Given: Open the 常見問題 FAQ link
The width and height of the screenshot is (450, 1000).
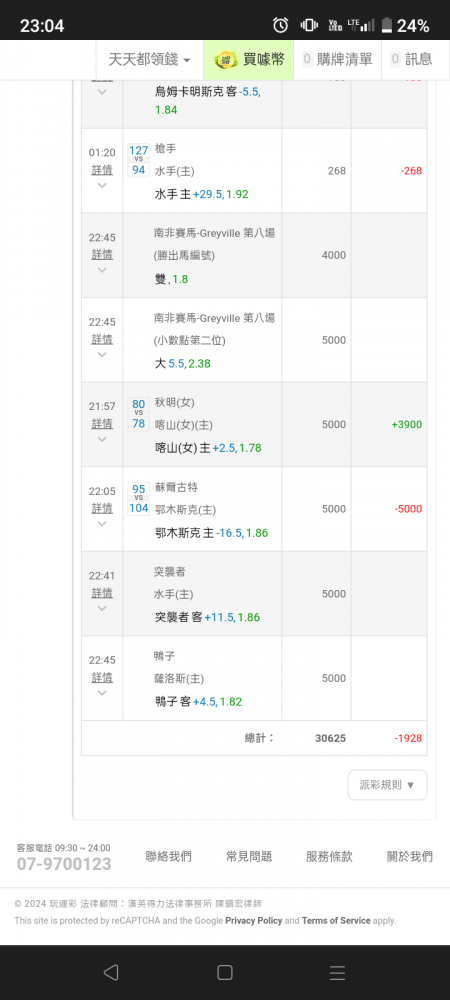Looking at the screenshot, I should [249, 857].
